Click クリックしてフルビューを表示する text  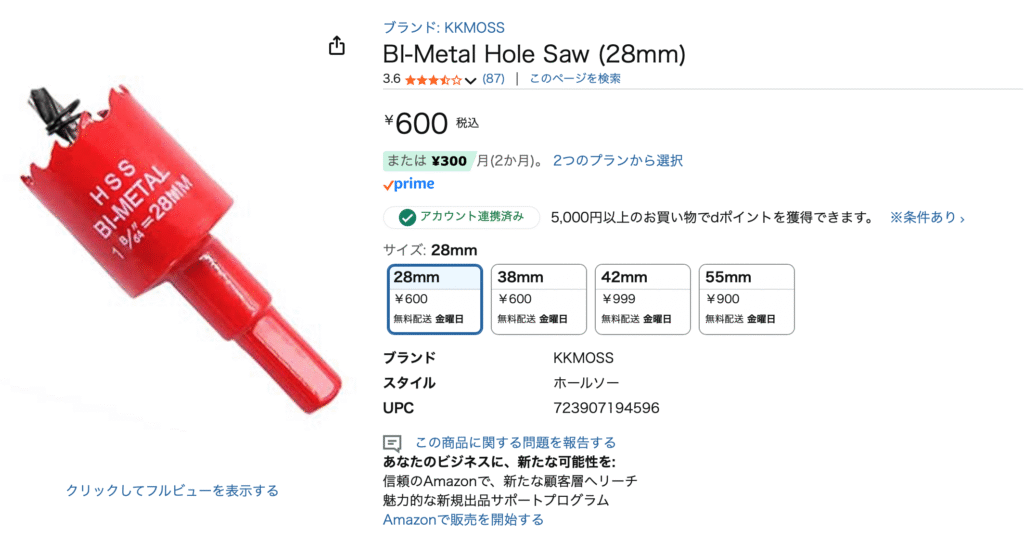click(172, 490)
